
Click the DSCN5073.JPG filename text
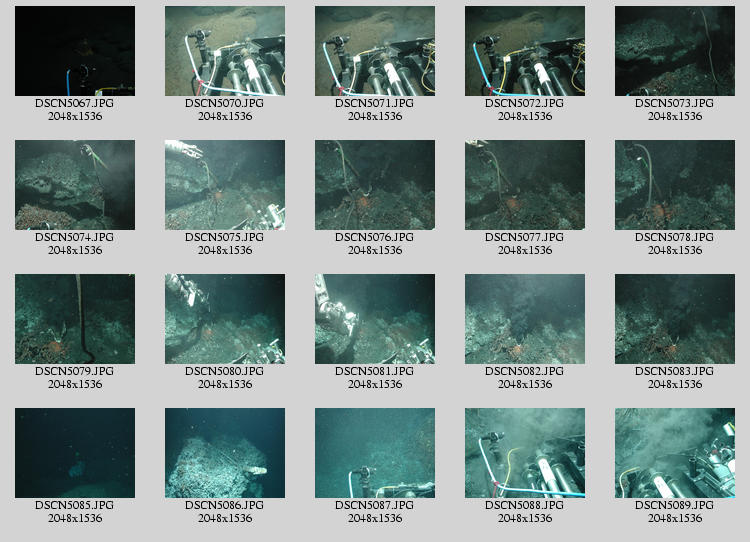(674, 103)
